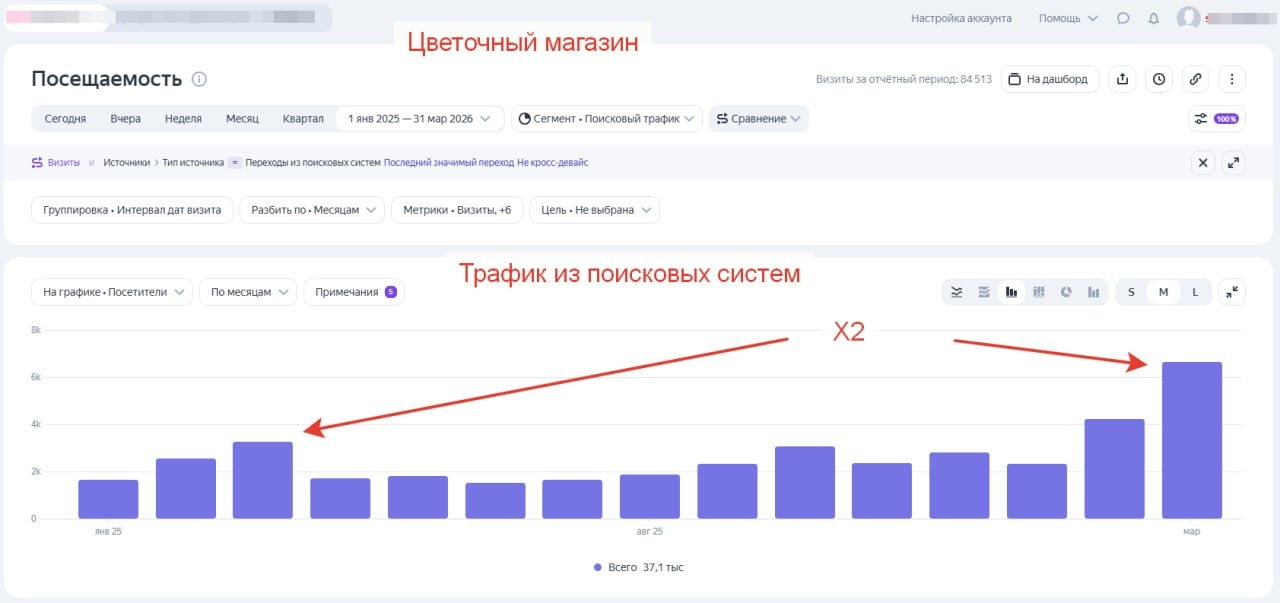Open the Разбить по • Месяцам dropdown
The width and height of the screenshot is (1280, 603).
coord(312,210)
